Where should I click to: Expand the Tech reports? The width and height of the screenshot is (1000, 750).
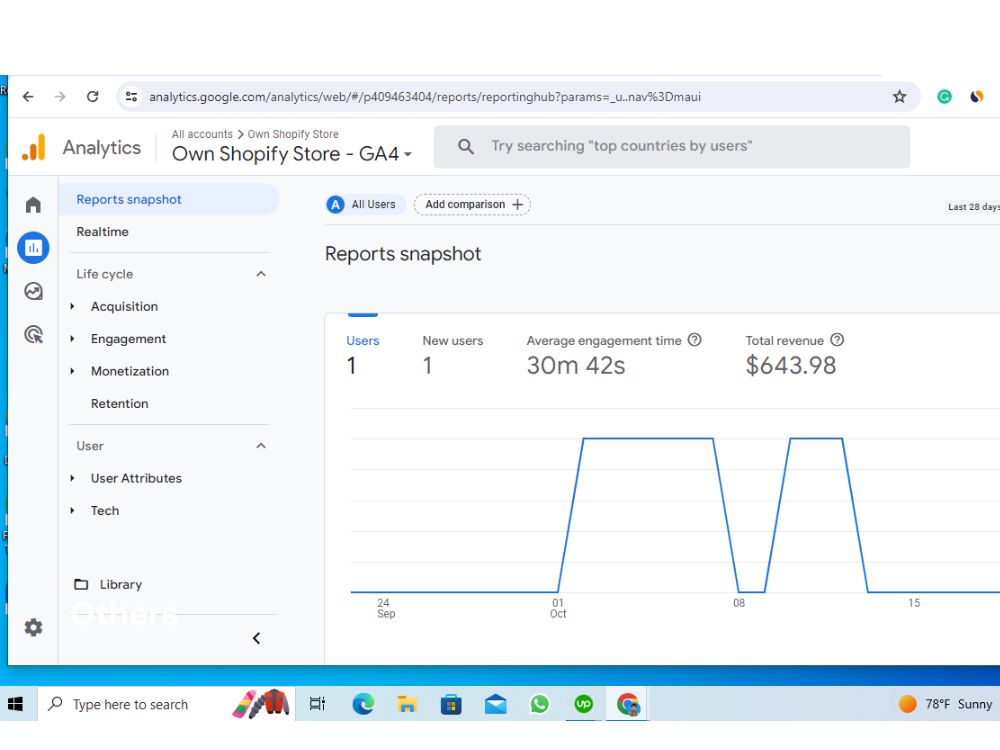pos(72,511)
